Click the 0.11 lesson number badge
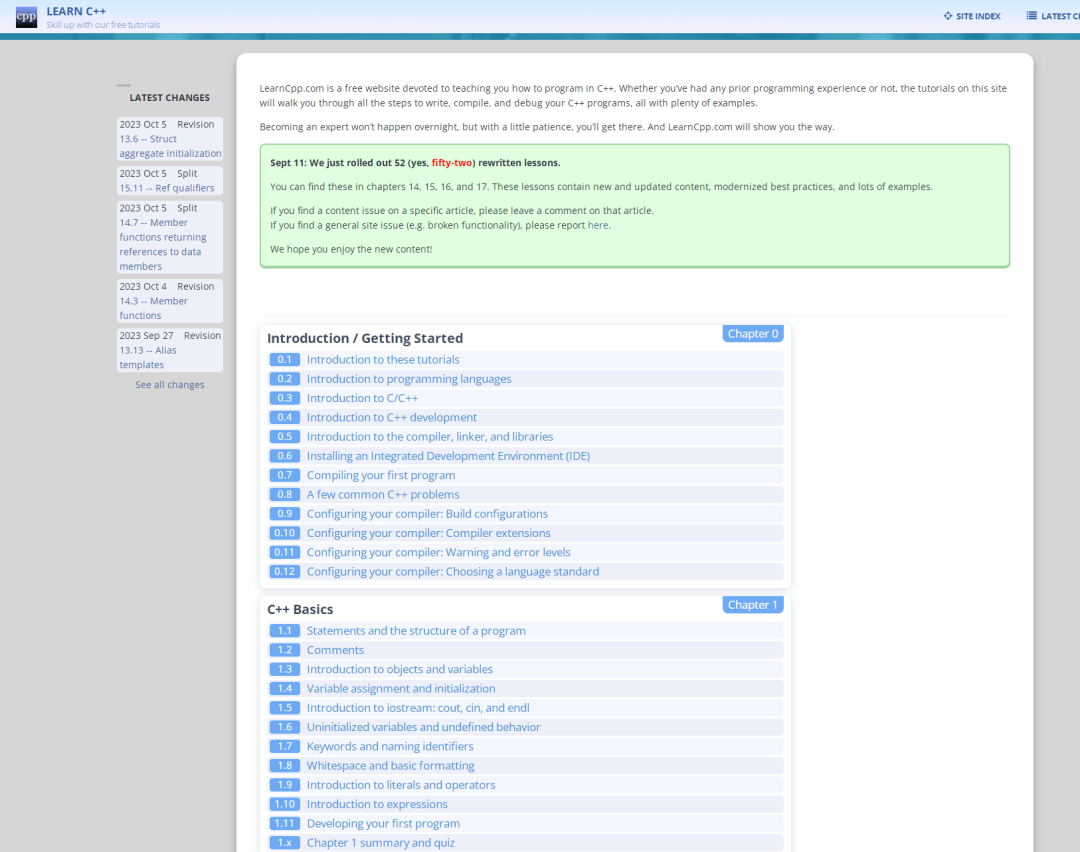Viewport: 1080px width, 852px height. 284,552
